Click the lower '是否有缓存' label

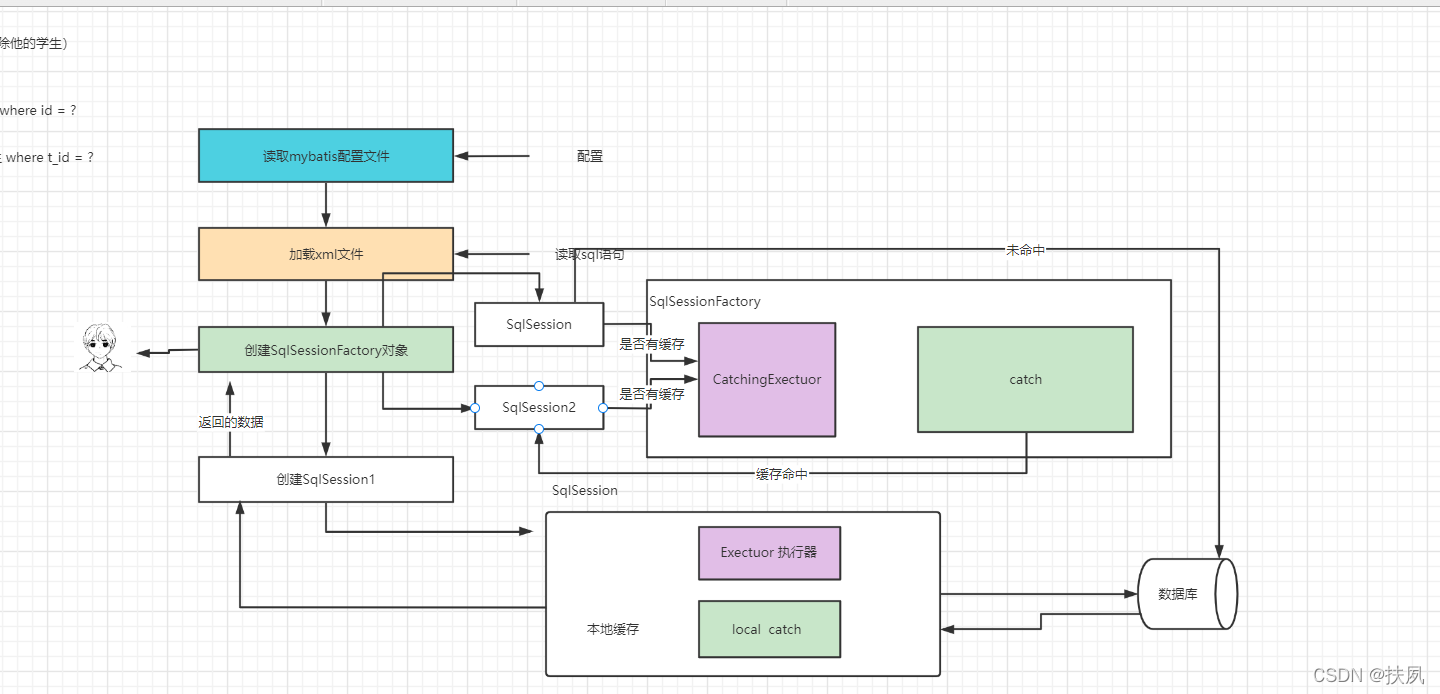652,394
